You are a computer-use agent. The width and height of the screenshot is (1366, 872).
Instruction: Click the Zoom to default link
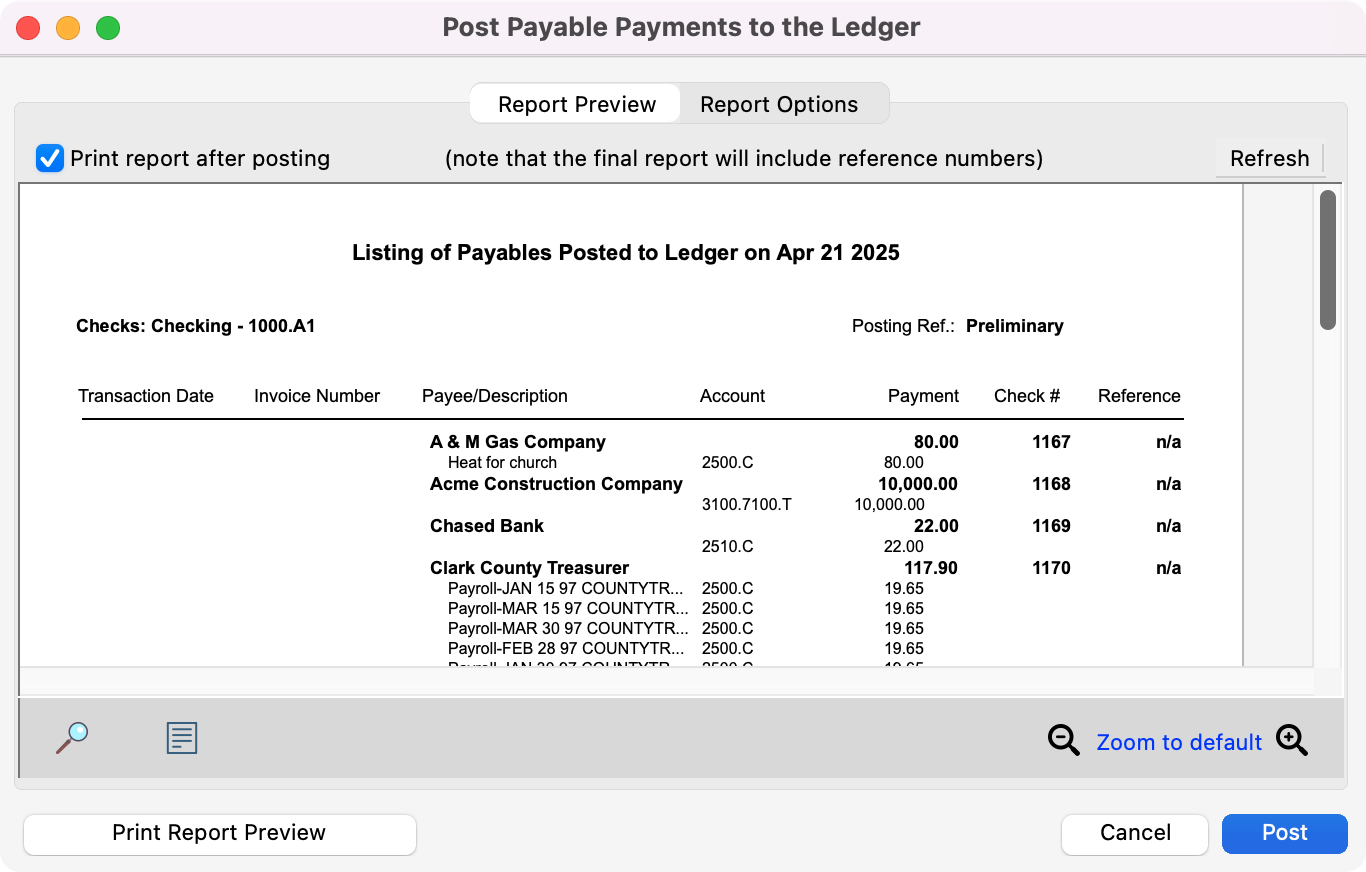click(1178, 742)
